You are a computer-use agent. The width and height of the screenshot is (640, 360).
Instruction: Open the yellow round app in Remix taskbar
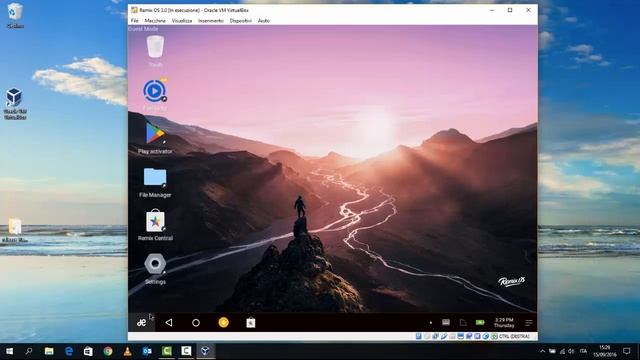click(x=223, y=322)
